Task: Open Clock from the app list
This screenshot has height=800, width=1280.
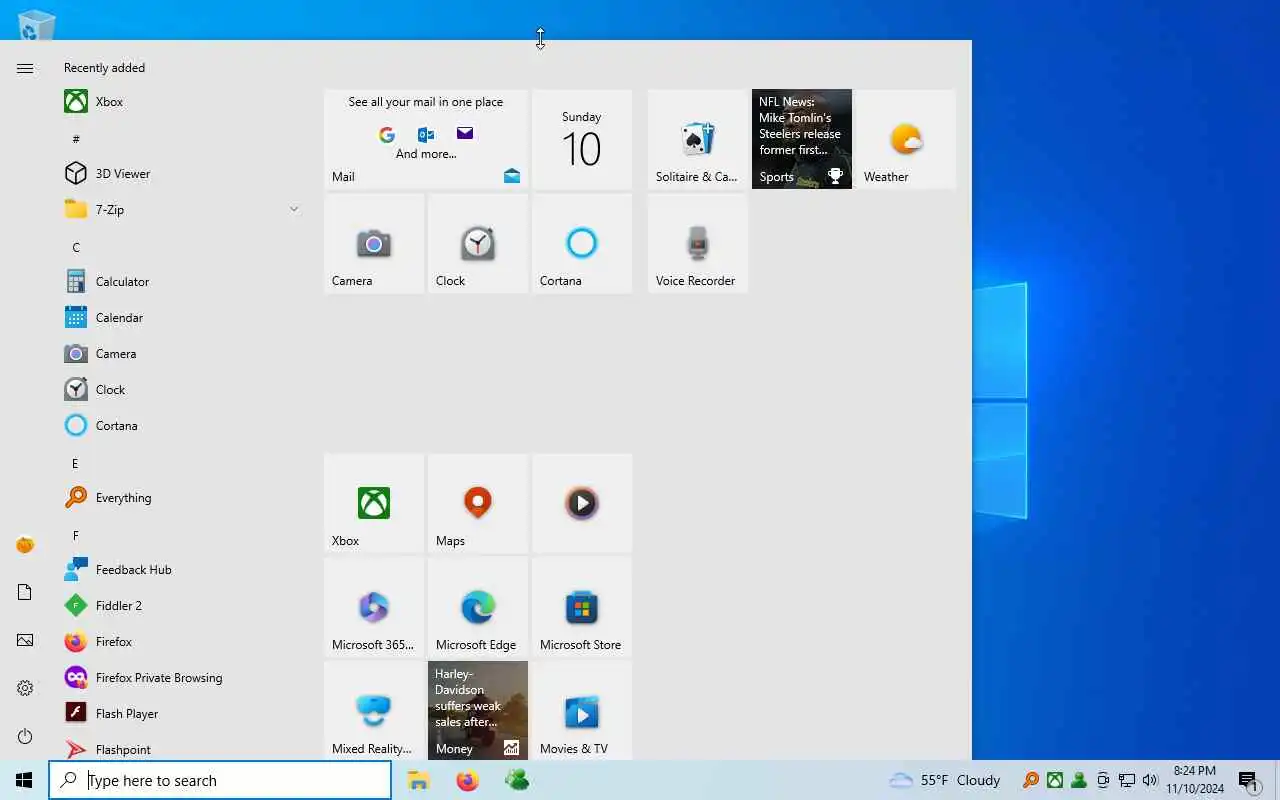Action: click(x=180, y=390)
